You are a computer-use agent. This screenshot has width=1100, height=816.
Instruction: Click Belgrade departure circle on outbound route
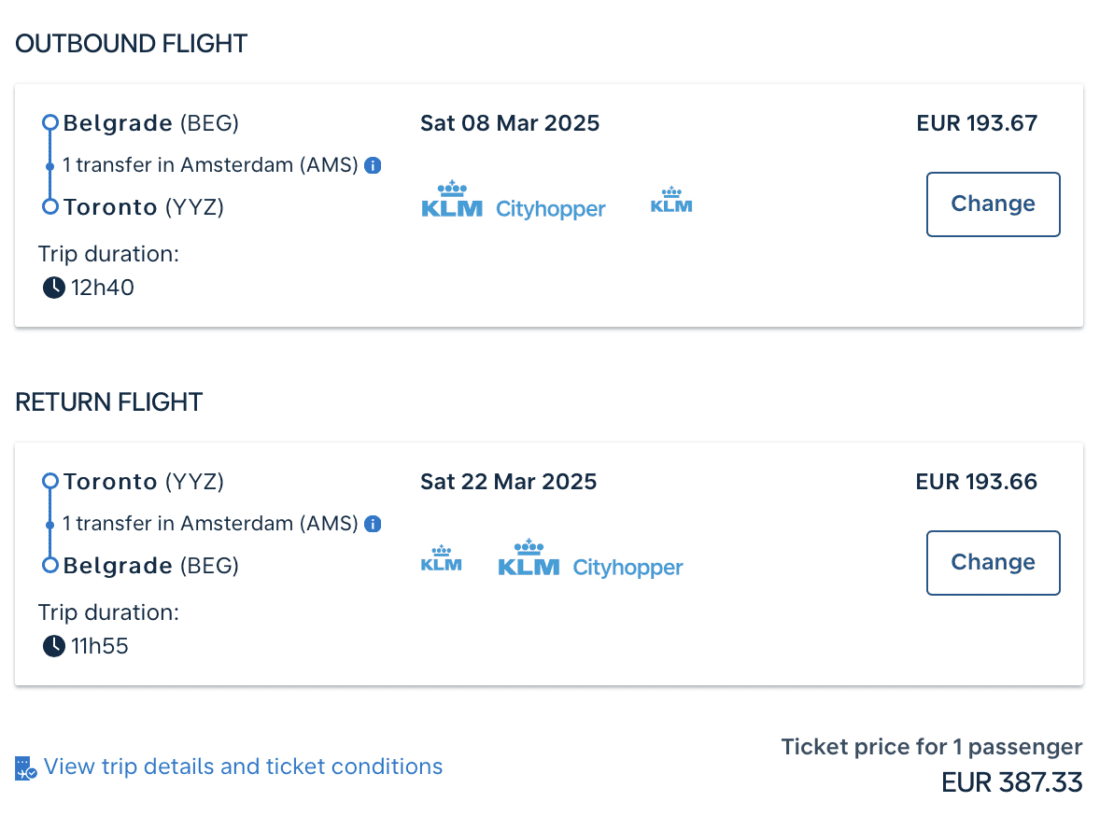pyautogui.click(x=50, y=123)
